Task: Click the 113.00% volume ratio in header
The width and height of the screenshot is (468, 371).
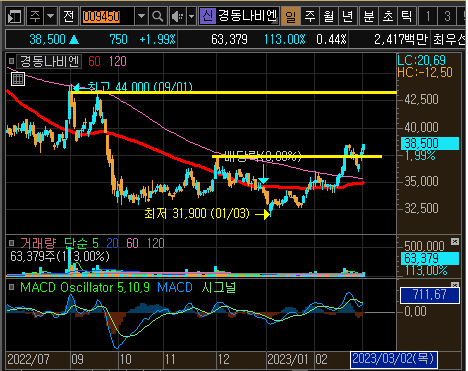Action: click(x=284, y=40)
